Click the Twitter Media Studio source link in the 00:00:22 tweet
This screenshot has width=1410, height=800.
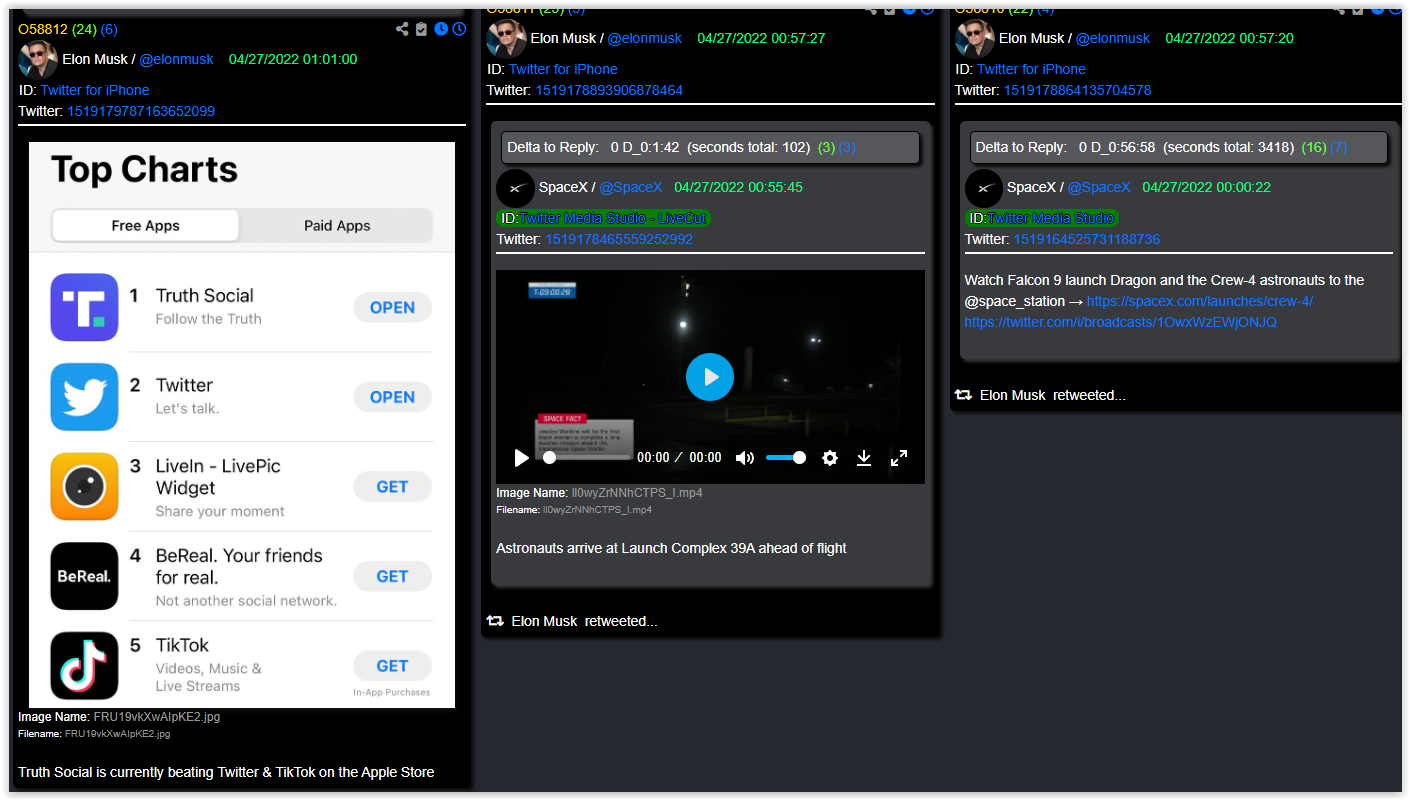click(1051, 218)
